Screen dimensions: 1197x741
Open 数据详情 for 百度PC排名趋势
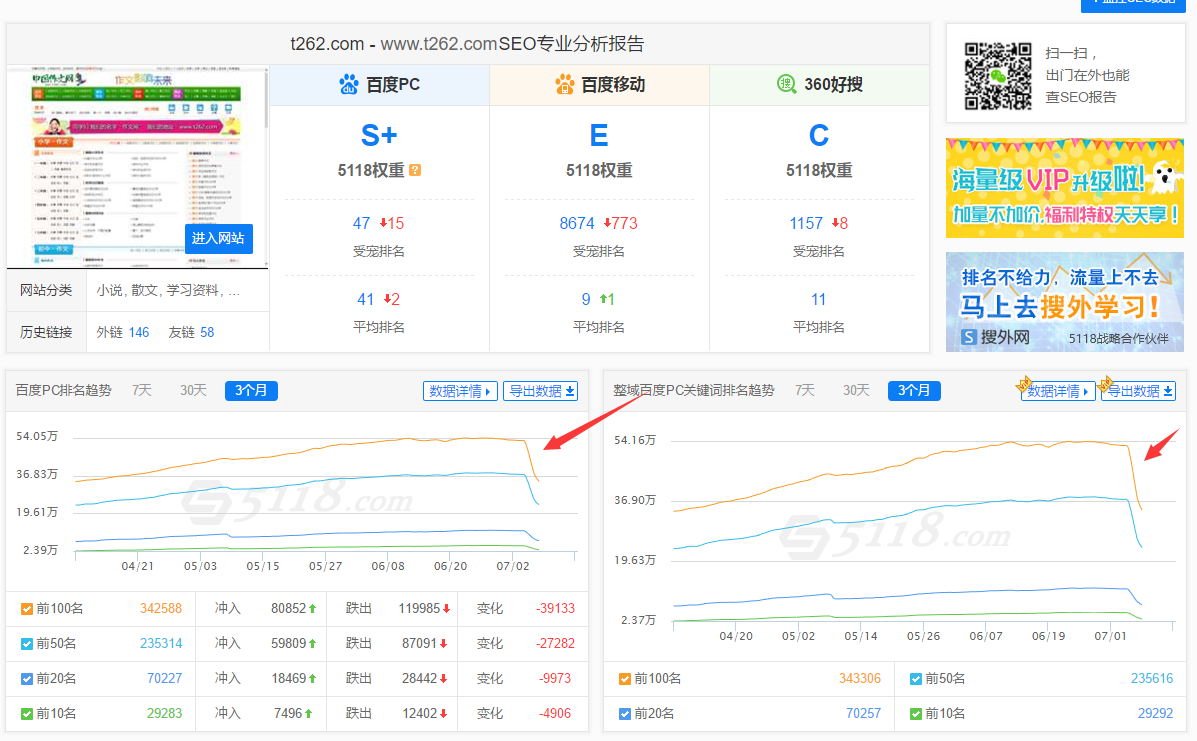(460, 391)
